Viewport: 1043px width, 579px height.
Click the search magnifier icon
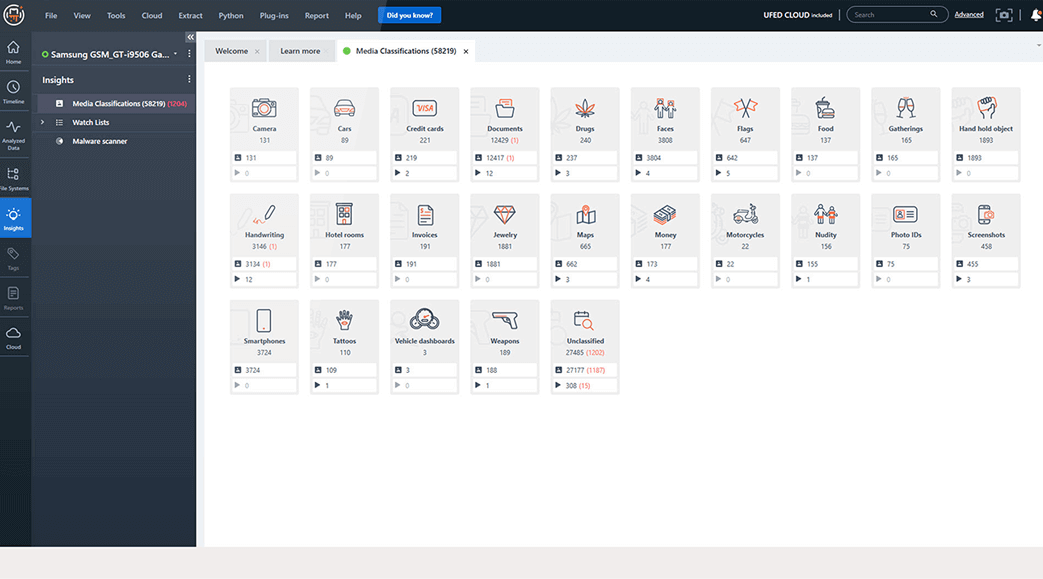click(934, 14)
